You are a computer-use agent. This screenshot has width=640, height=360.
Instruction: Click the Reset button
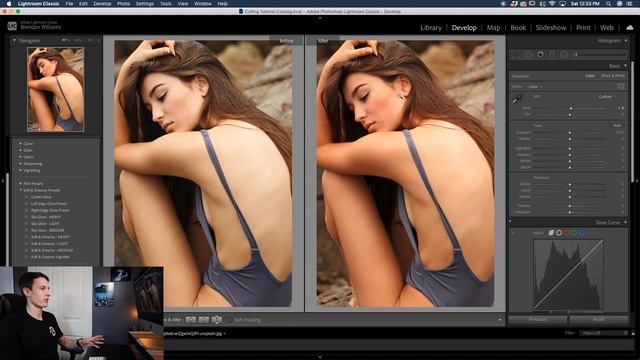pyautogui.click(x=599, y=320)
